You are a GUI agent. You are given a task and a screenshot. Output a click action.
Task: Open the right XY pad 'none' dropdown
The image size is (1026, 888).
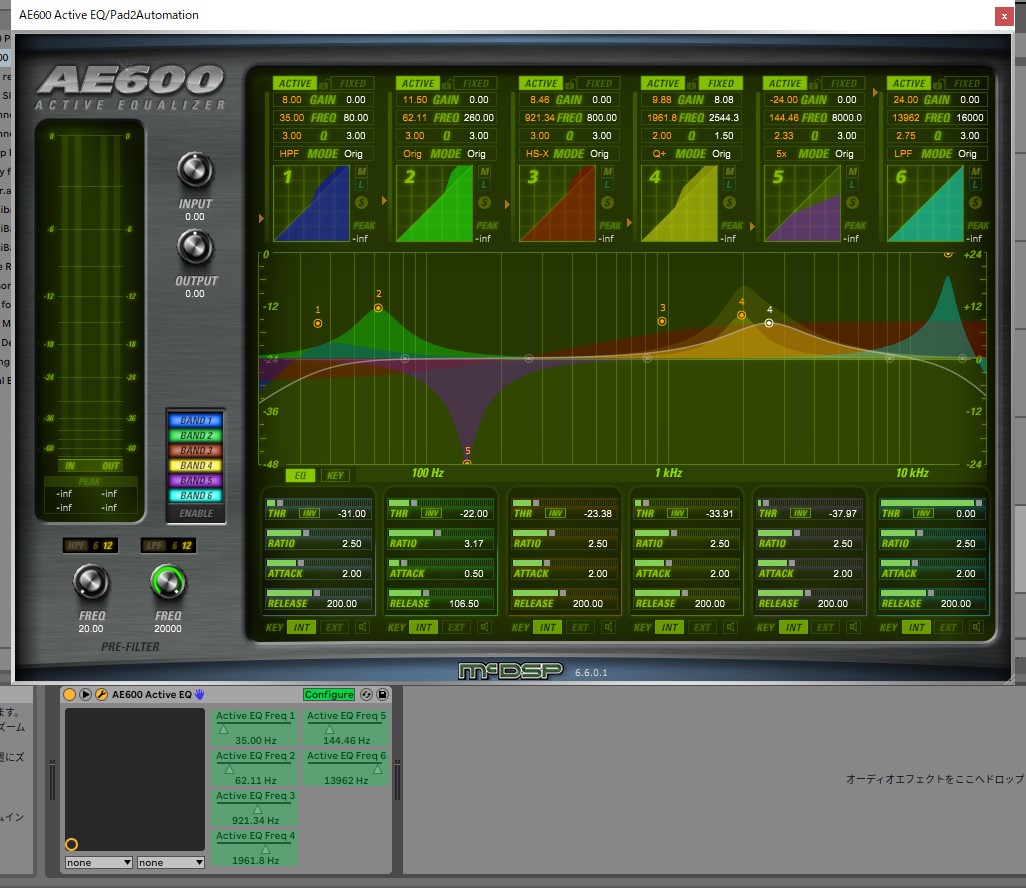pos(170,862)
